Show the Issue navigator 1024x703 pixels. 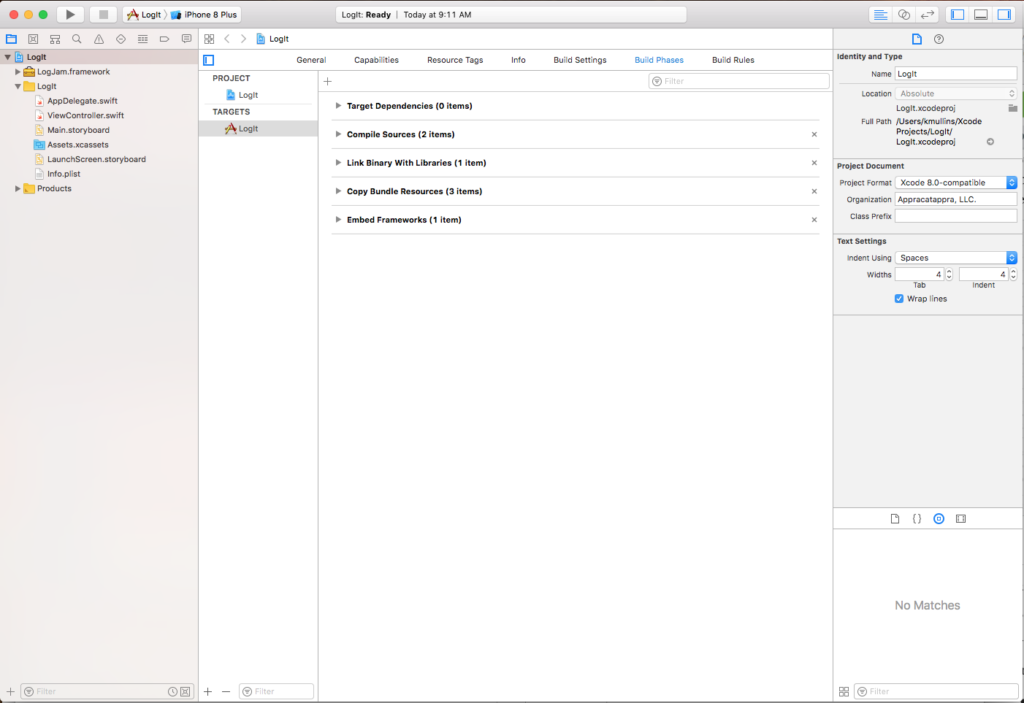tap(99, 38)
